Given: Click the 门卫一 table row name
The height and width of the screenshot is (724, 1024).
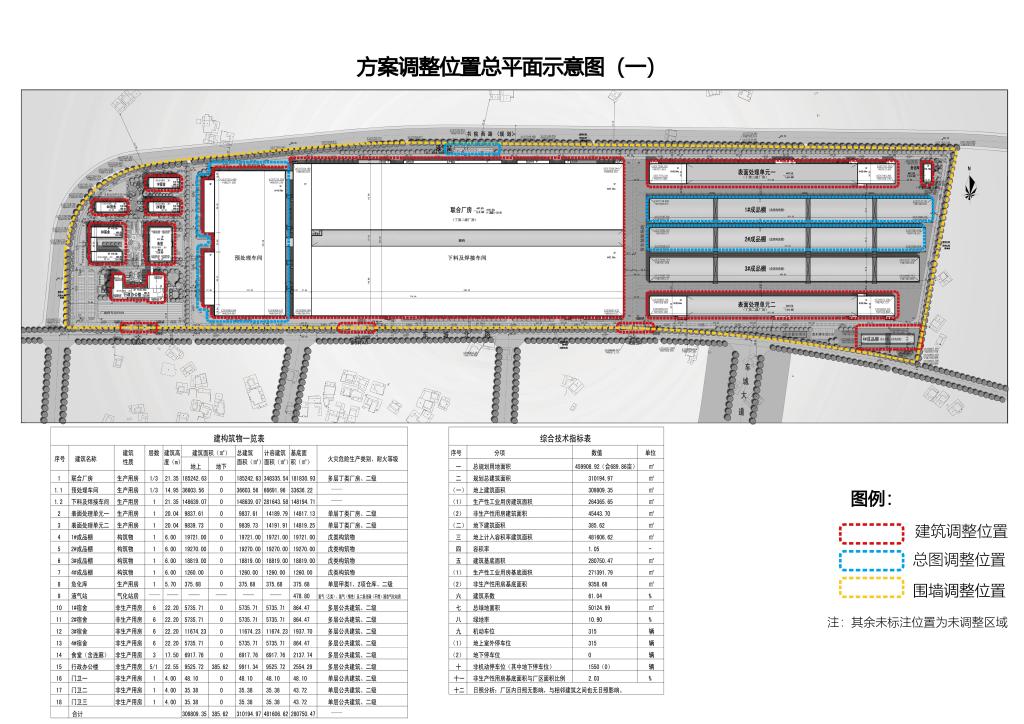Looking at the screenshot, I should (x=79, y=678).
